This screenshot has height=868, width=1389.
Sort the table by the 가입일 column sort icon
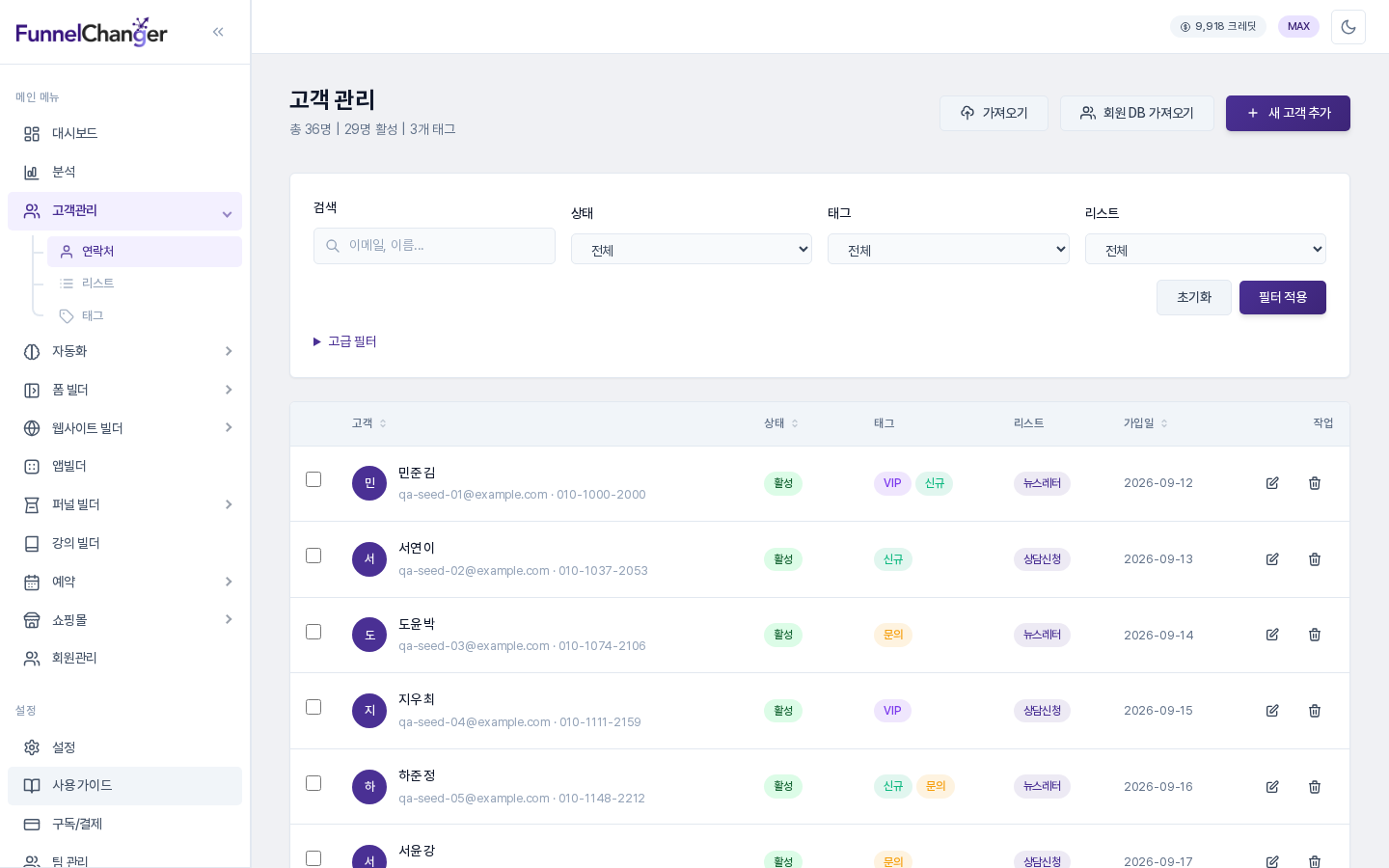pyautogui.click(x=1164, y=423)
